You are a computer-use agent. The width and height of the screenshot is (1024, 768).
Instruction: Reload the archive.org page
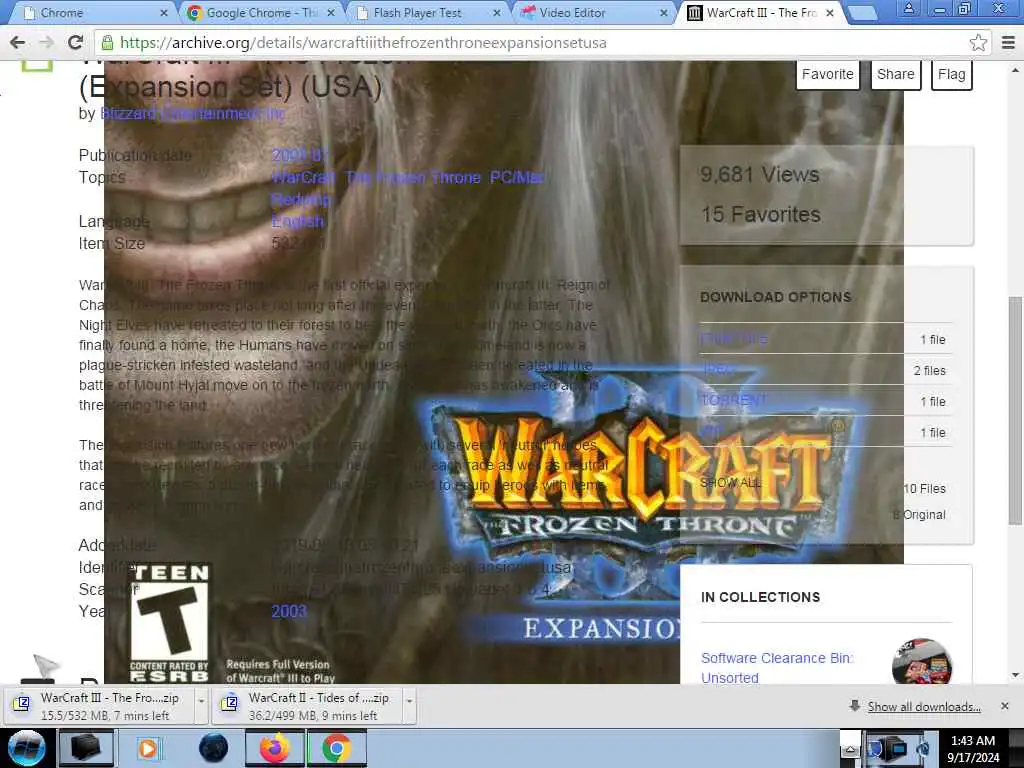pyautogui.click(x=75, y=42)
